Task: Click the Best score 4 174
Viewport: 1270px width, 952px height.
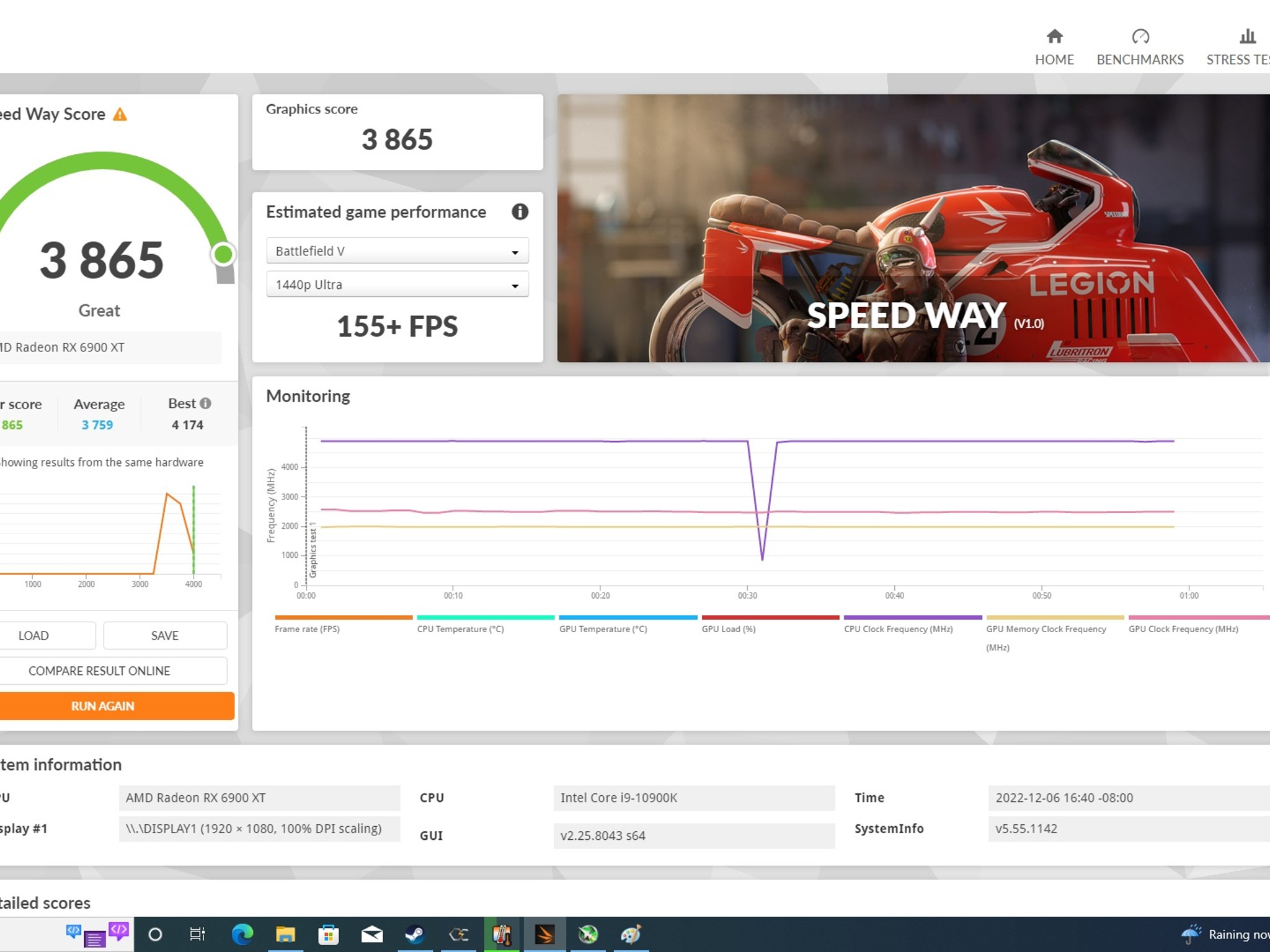Action: pyautogui.click(x=187, y=425)
